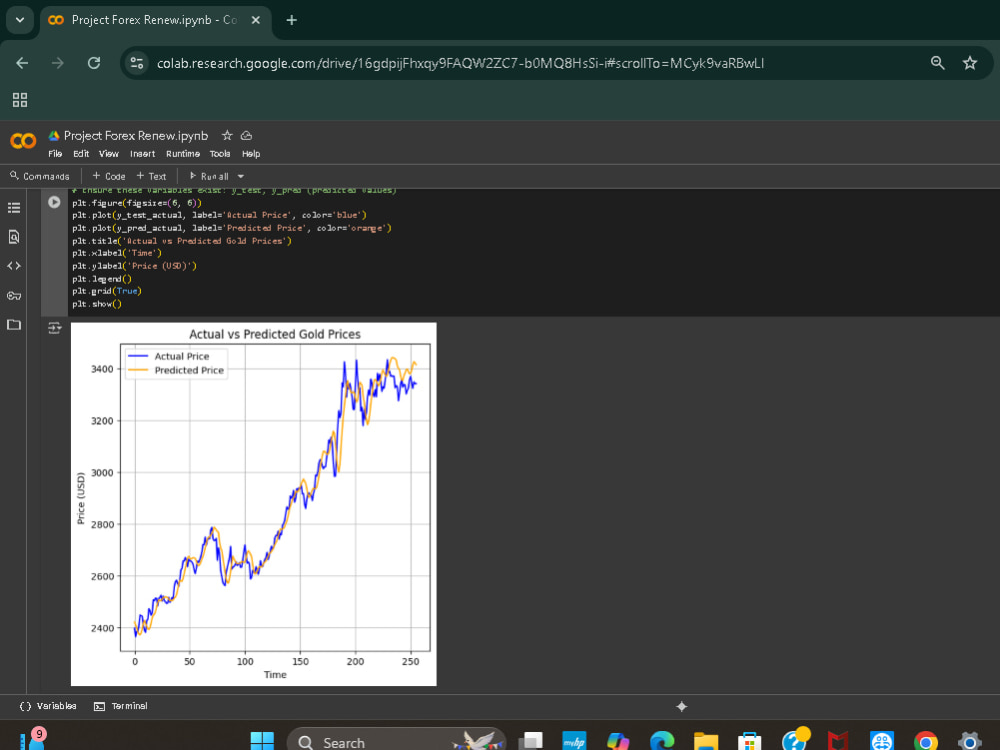Image resolution: width=1000 pixels, height=750 pixels.
Task: Click Run all button
Action: pyautogui.click(x=209, y=176)
